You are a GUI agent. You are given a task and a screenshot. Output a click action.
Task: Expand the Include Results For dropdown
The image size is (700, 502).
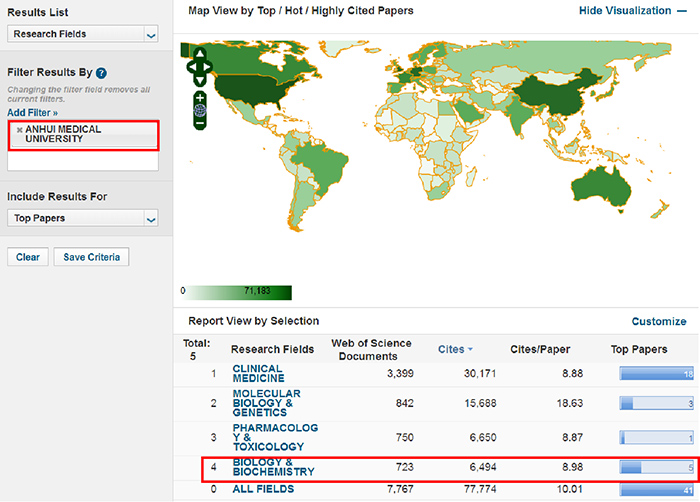click(x=83, y=217)
